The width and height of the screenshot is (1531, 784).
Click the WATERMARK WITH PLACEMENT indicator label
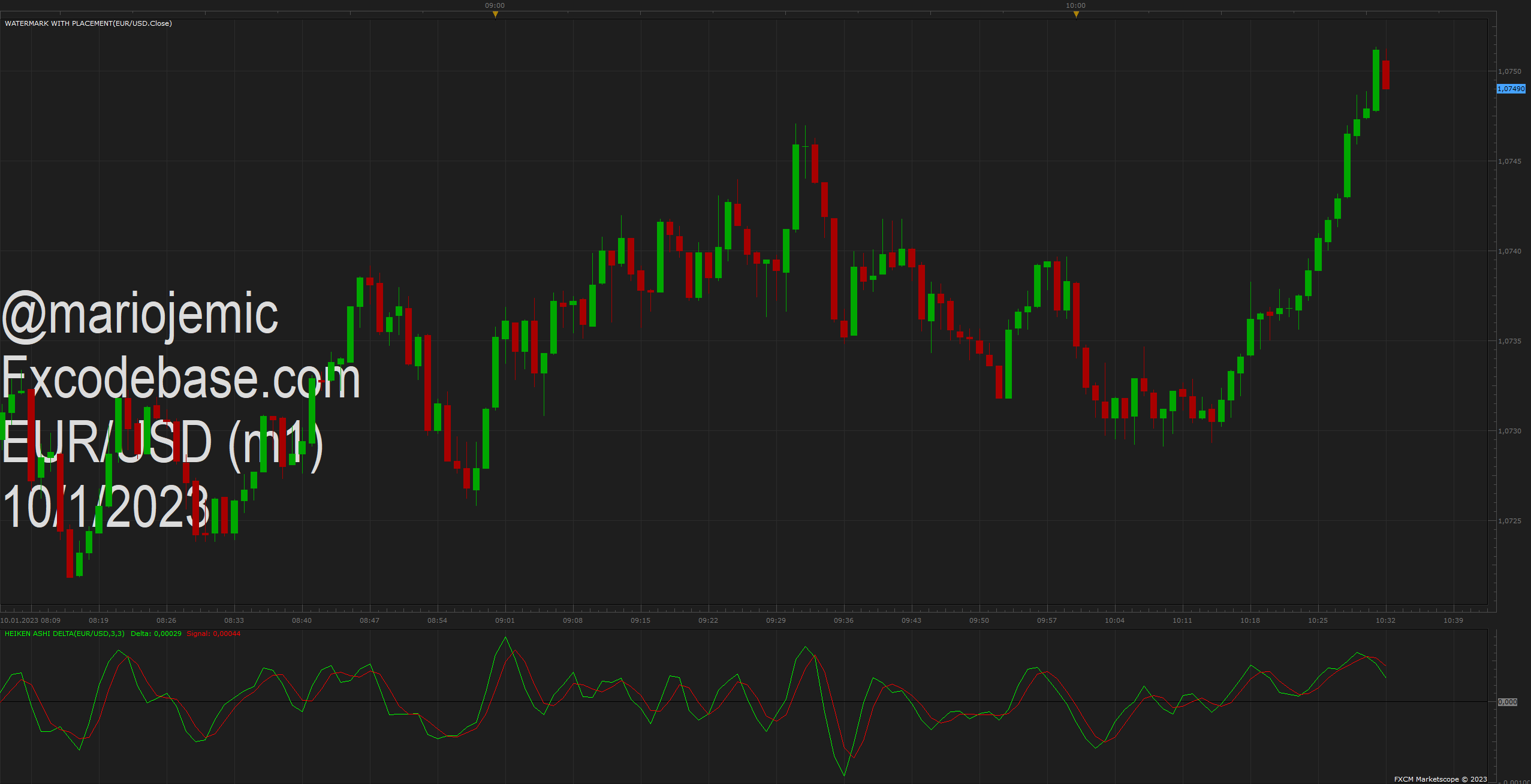coord(88,23)
